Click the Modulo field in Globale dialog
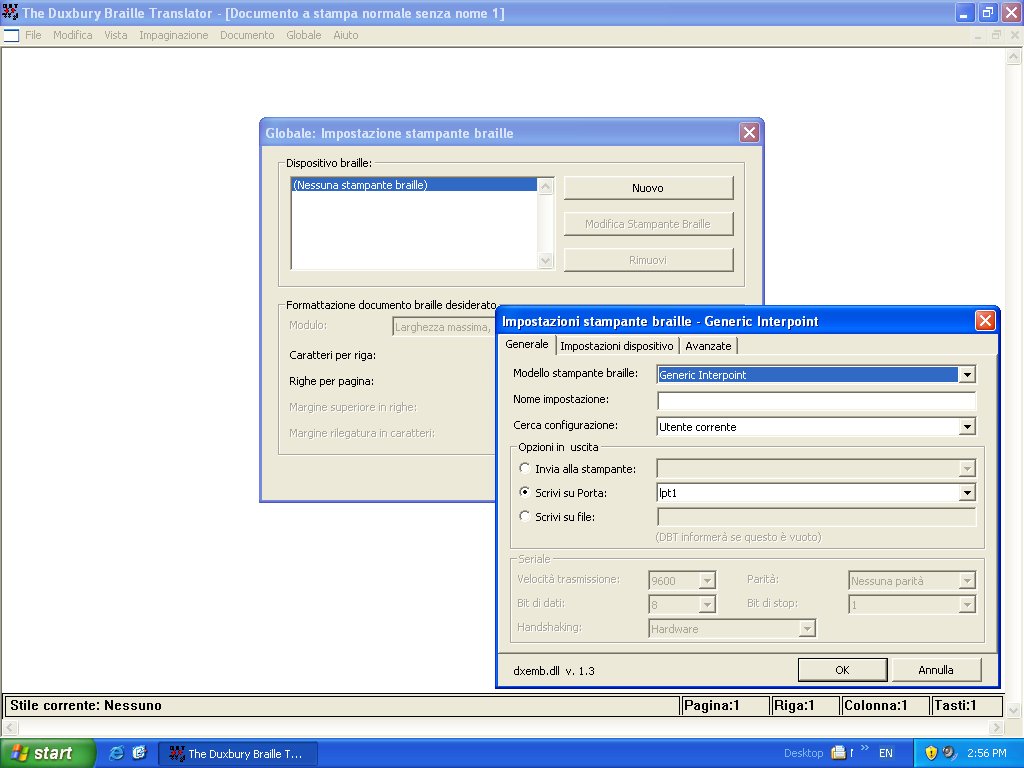 443,327
